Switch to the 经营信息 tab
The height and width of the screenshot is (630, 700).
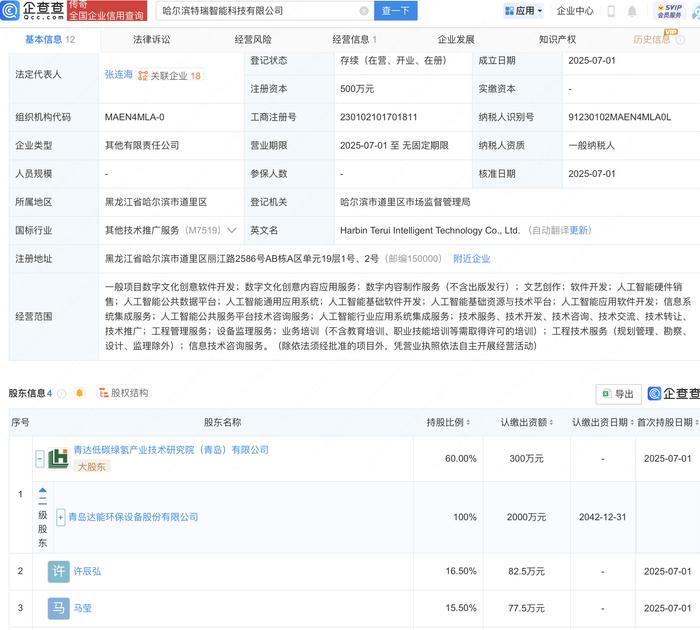point(354,39)
